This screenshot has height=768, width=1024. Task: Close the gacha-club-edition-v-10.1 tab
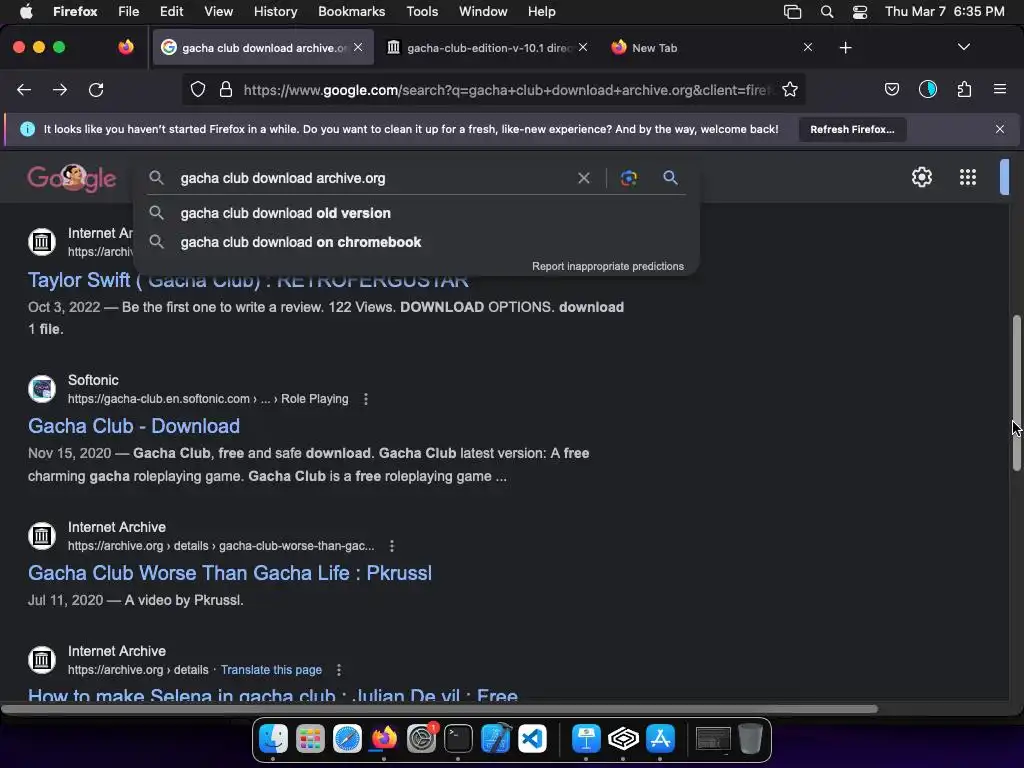click(583, 48)
